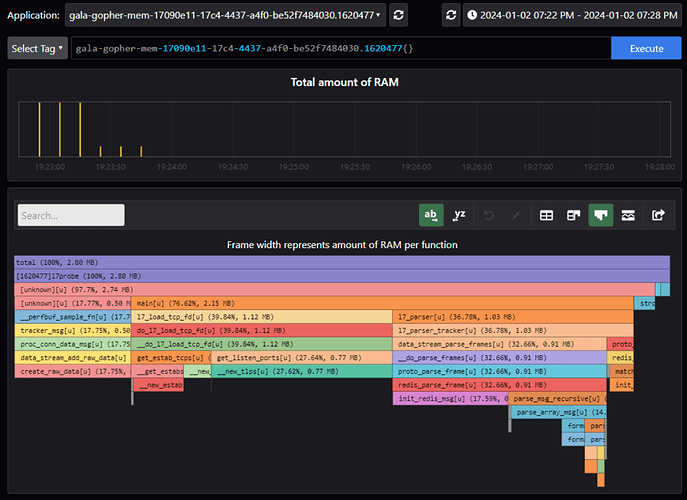Image resolution: width=687 pixels, height=500 pixels.
Task: Click the refresh icon left of the time range
Action: (451, 15)
